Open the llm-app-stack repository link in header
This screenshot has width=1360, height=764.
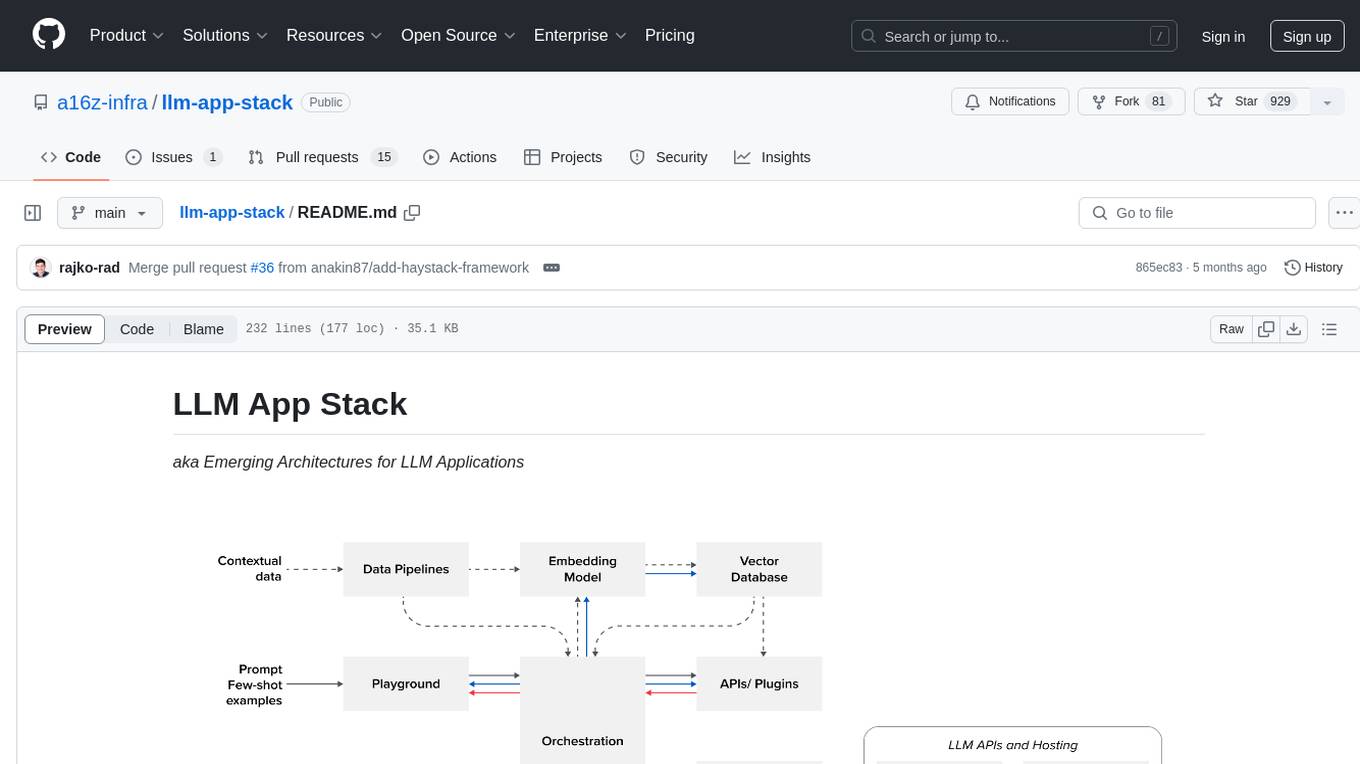point(227,102)
